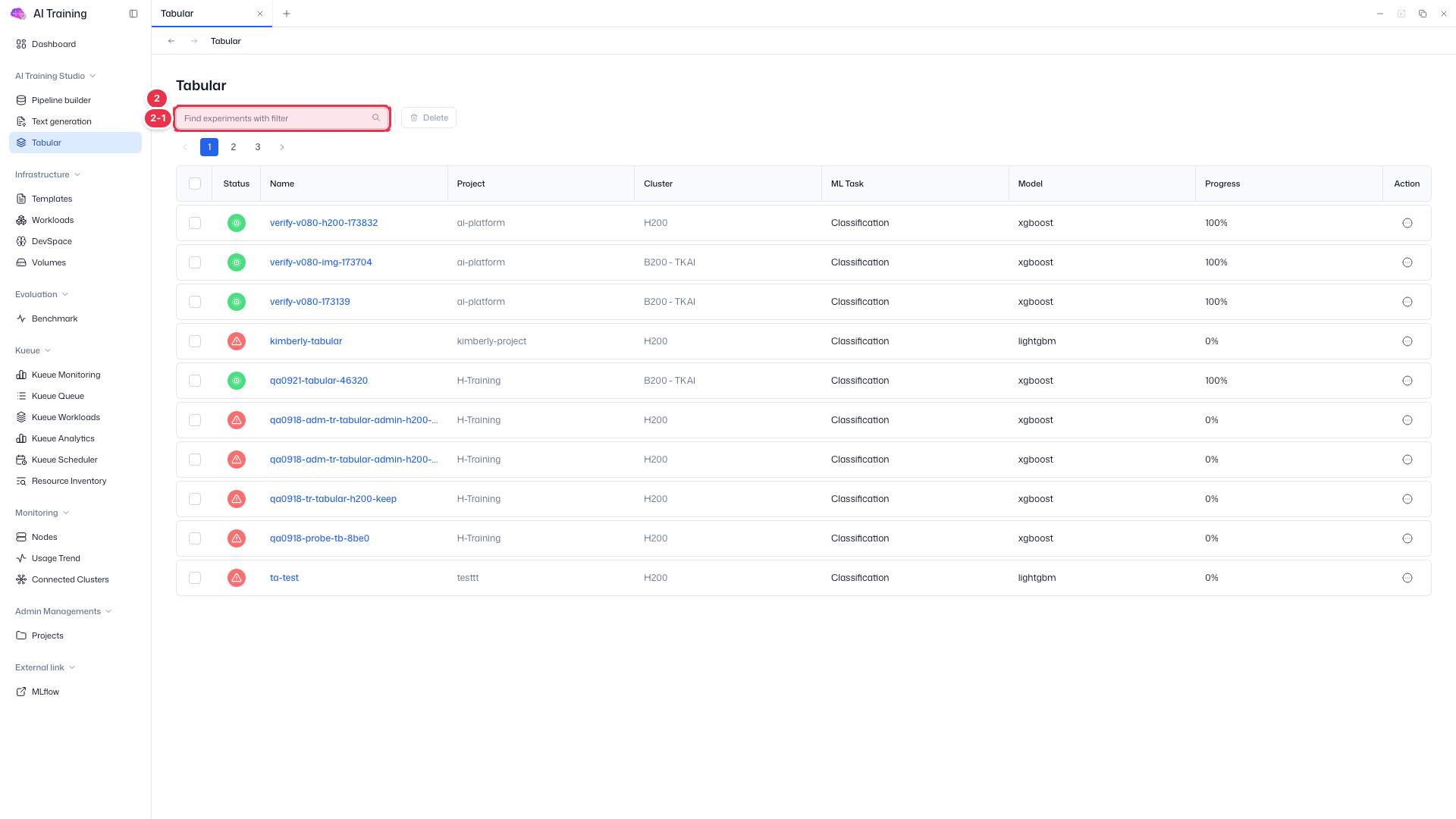Collapse the External link section
This screenshot has height=819, width=1456.
[45, 667]
